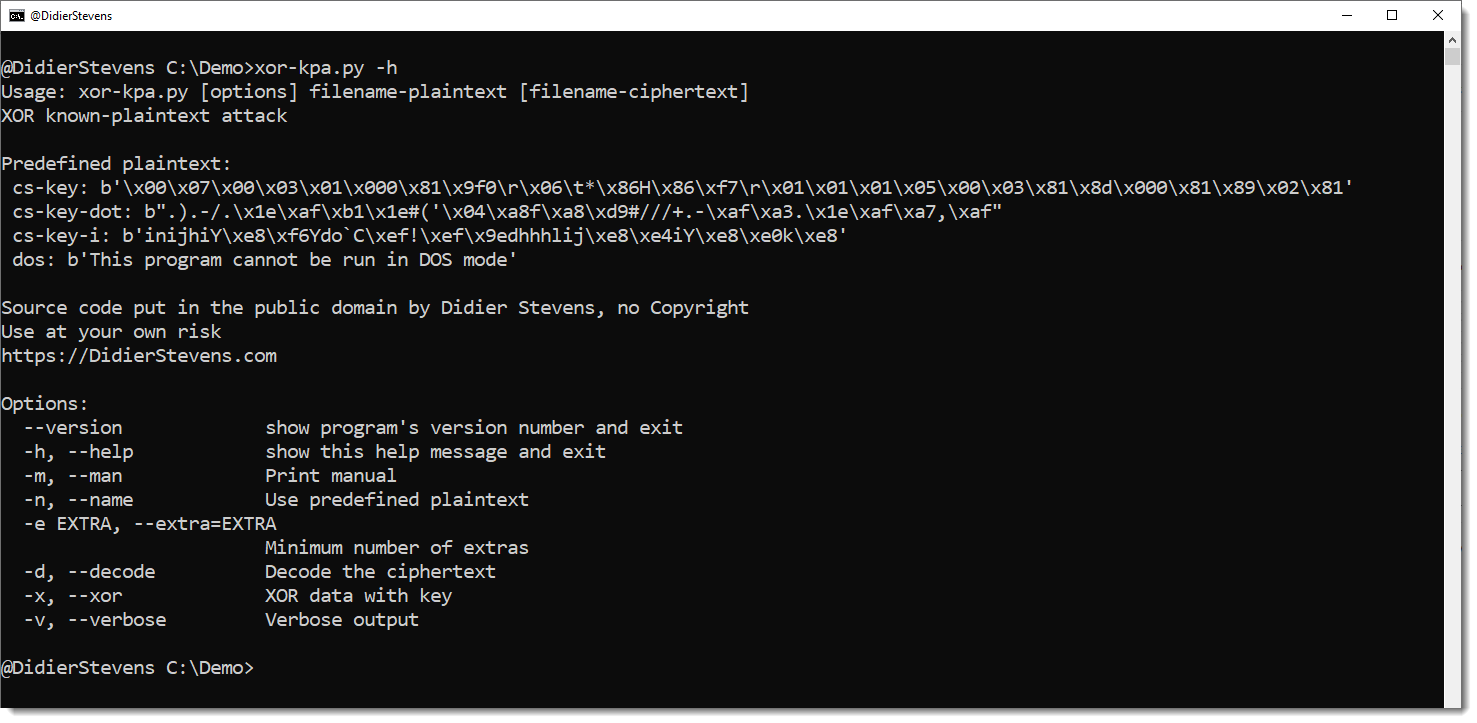This screenshot has width=1477, height=723.
Task: Click the vertical scrollbar thumb
Action: pyautogui.click(x=1453, y=55)
